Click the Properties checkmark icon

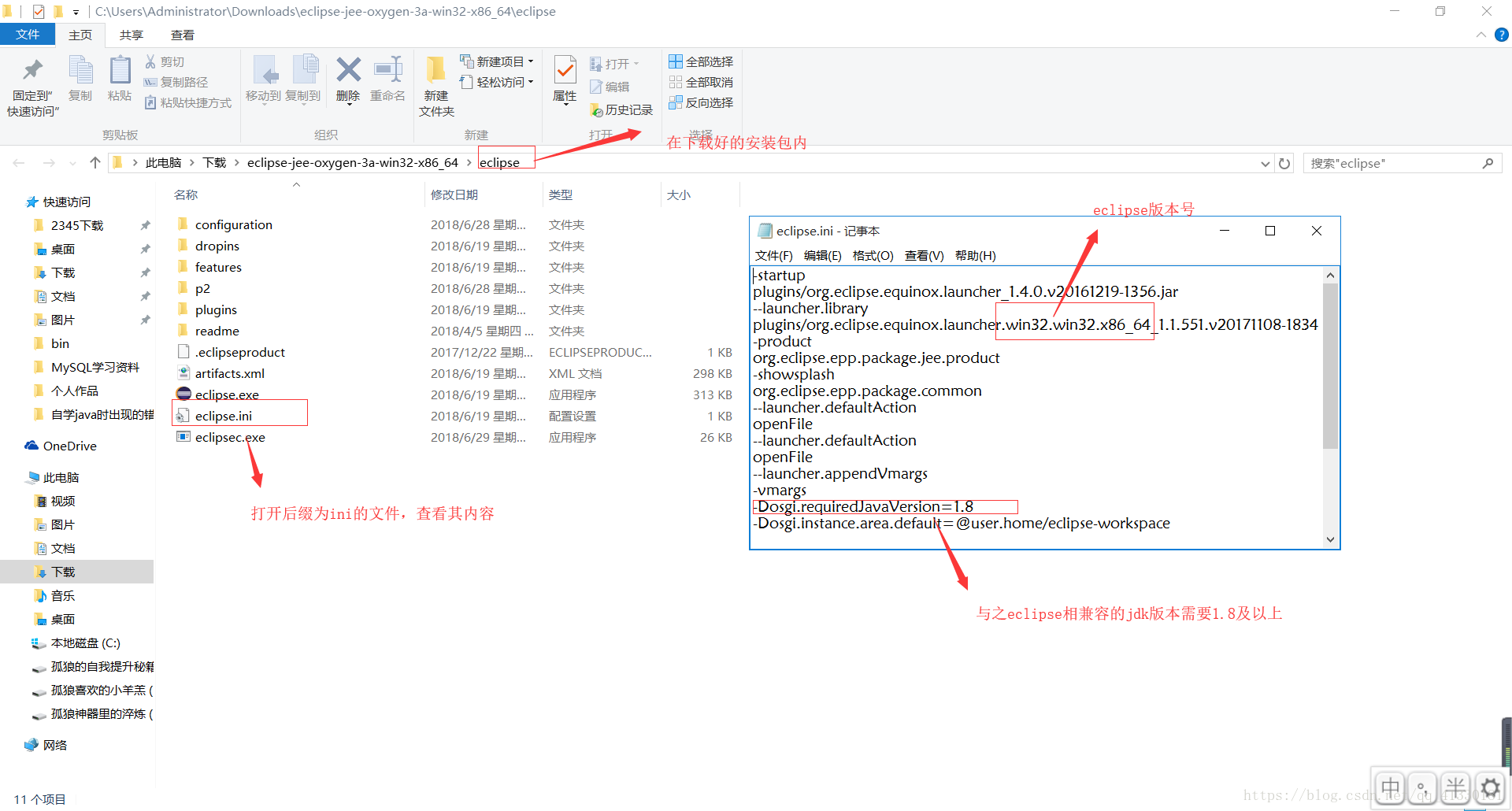pos(565,70)
